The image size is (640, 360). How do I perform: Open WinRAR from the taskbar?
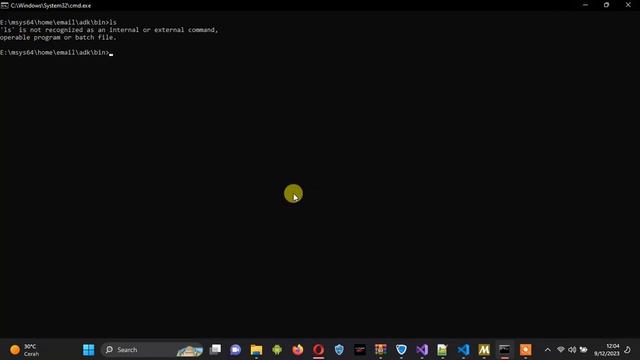click(380, 350)
